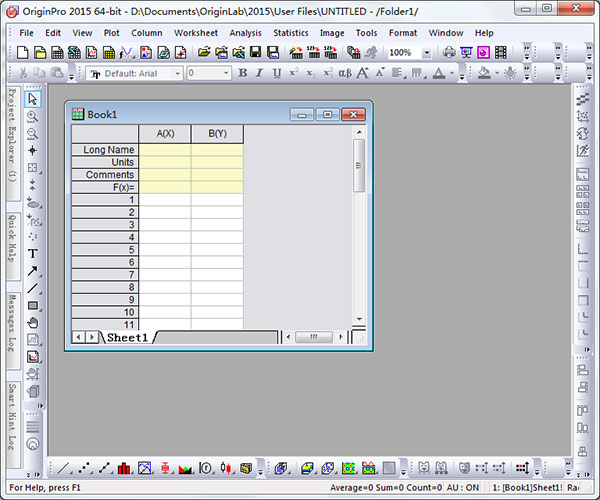The image size is (600, 500).
Task: Select the Rectangle drawing tool
Action: click(x=33, y=305)
